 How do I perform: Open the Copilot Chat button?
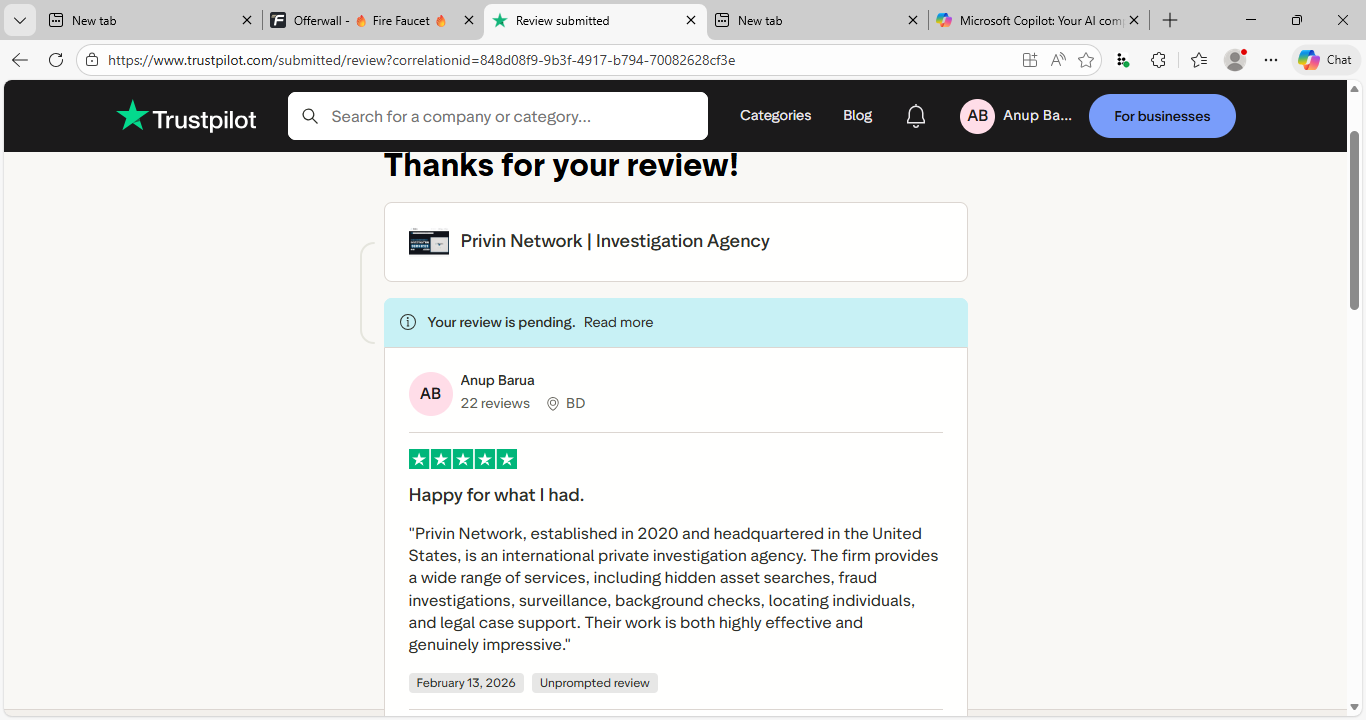pos(1325,60)
